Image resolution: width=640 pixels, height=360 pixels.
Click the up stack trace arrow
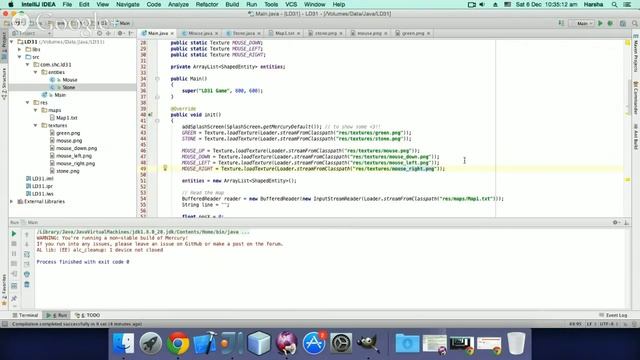(27, 234)
